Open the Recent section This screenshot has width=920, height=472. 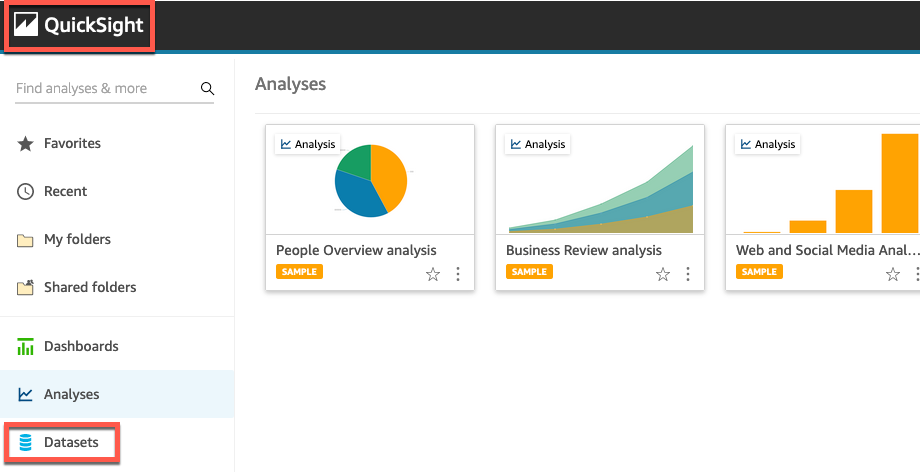(65, 192)
